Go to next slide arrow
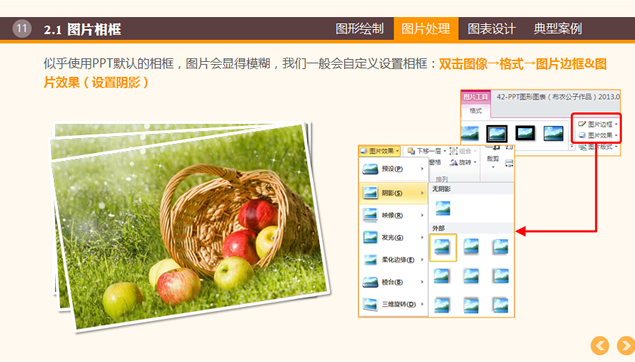 (x=626, y=345)
